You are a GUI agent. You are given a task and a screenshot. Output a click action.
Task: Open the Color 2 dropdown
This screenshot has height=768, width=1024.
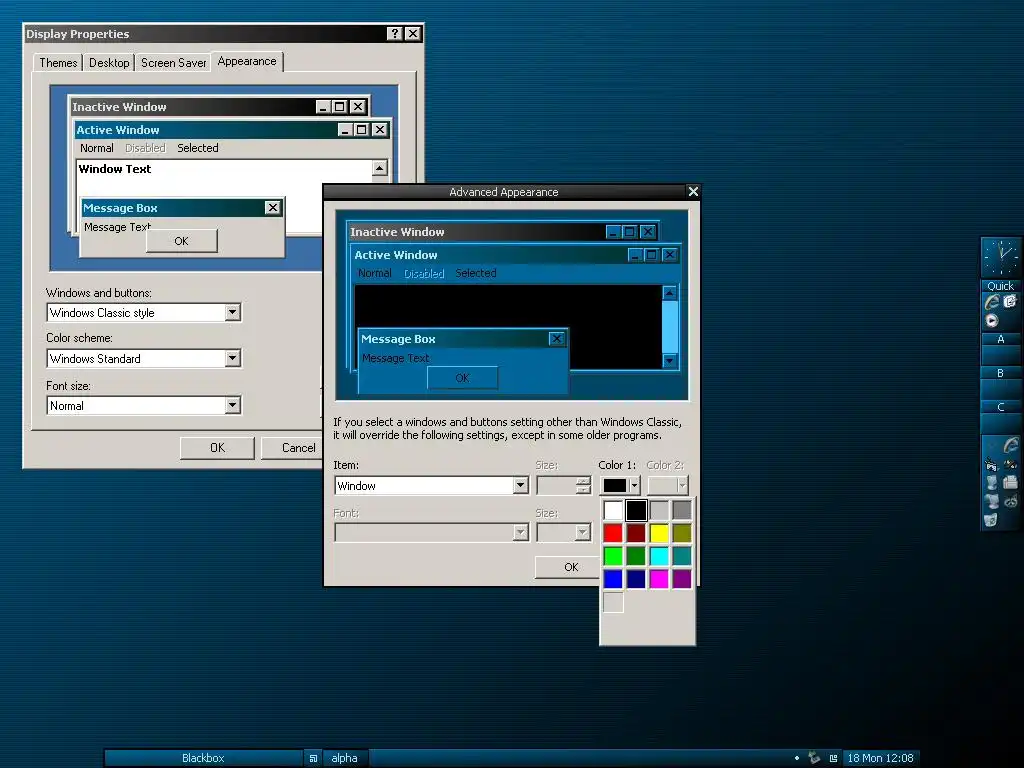click(x=668, y=486)
